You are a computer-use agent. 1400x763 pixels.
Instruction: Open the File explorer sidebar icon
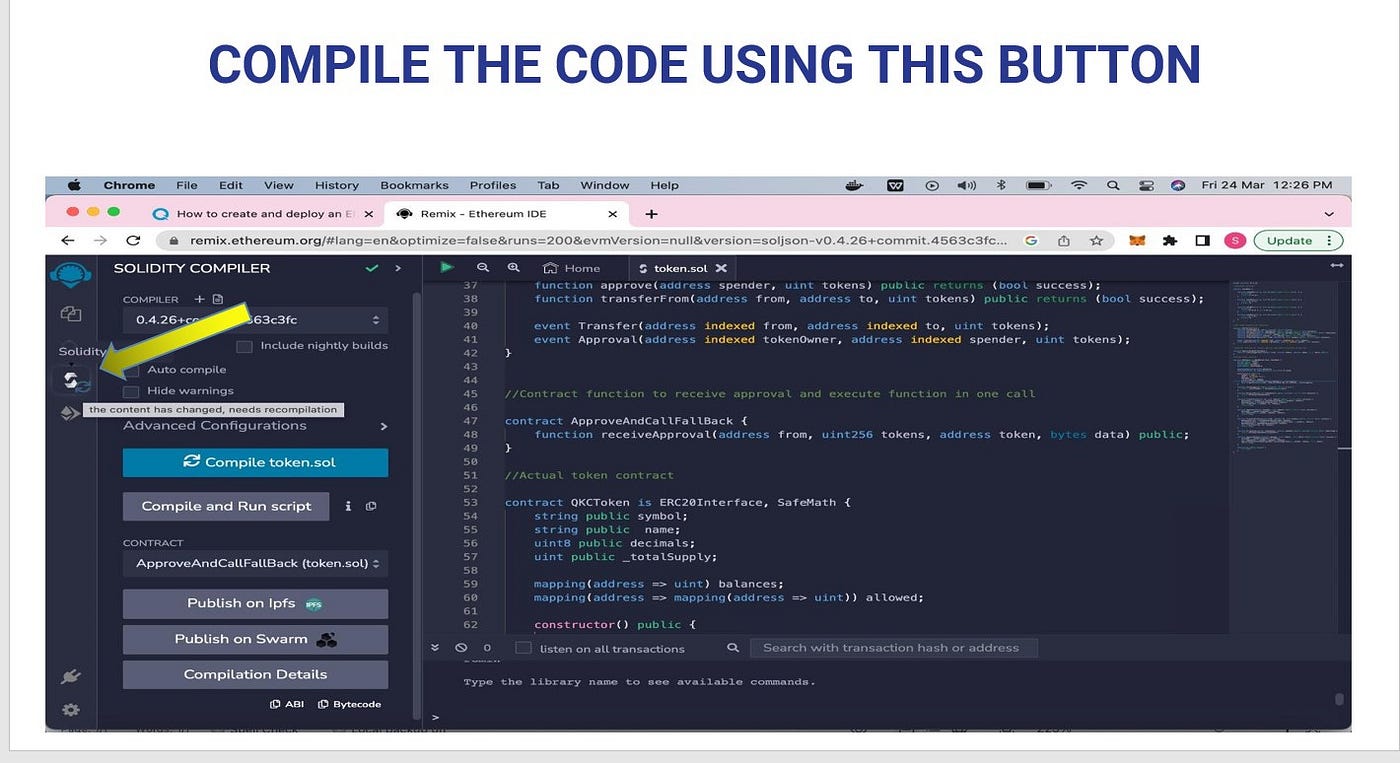pos(70,314)
